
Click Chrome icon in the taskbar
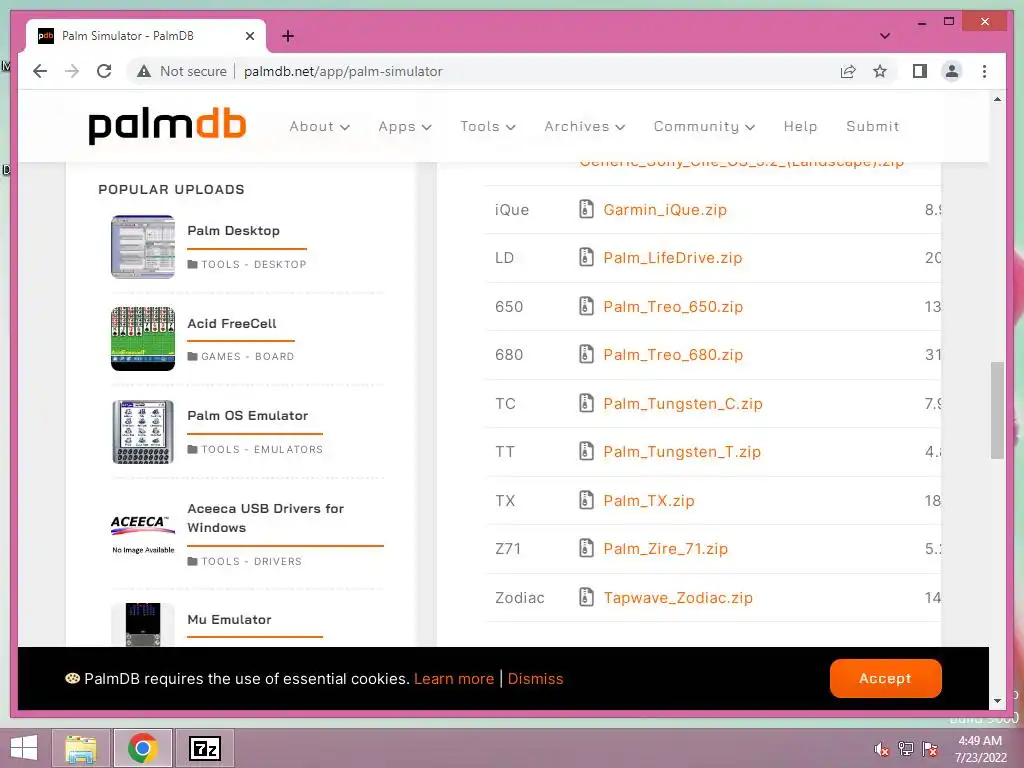142,748
